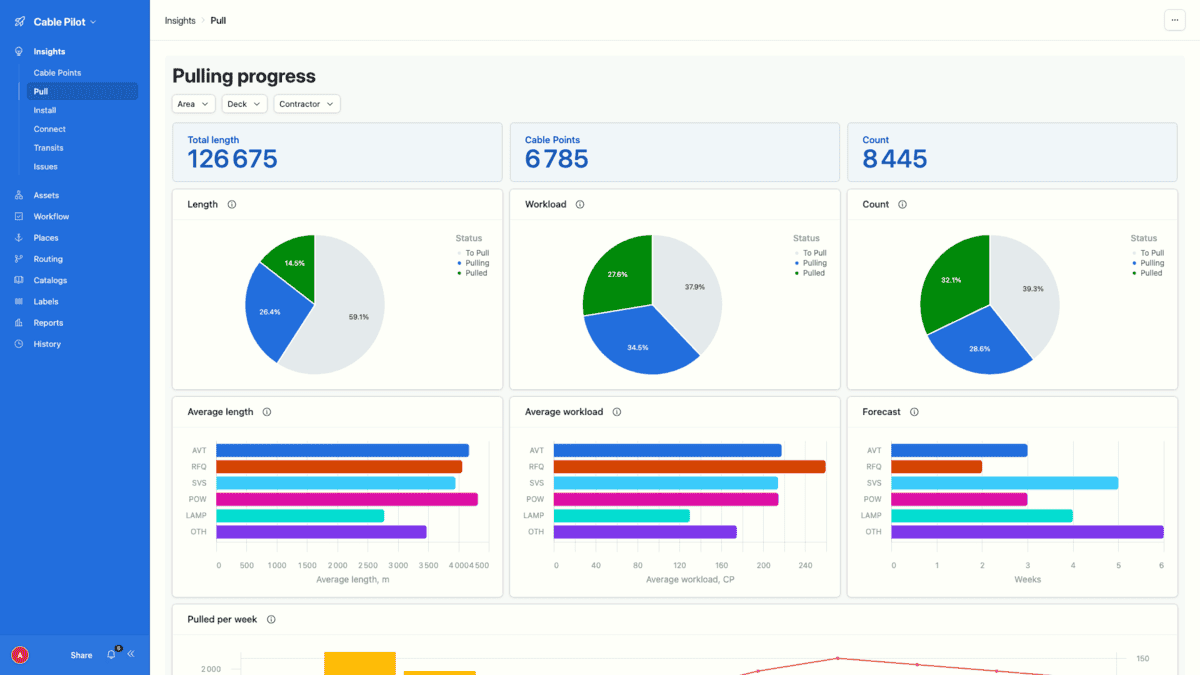Open the Area filter dropdown

[193, 104]
